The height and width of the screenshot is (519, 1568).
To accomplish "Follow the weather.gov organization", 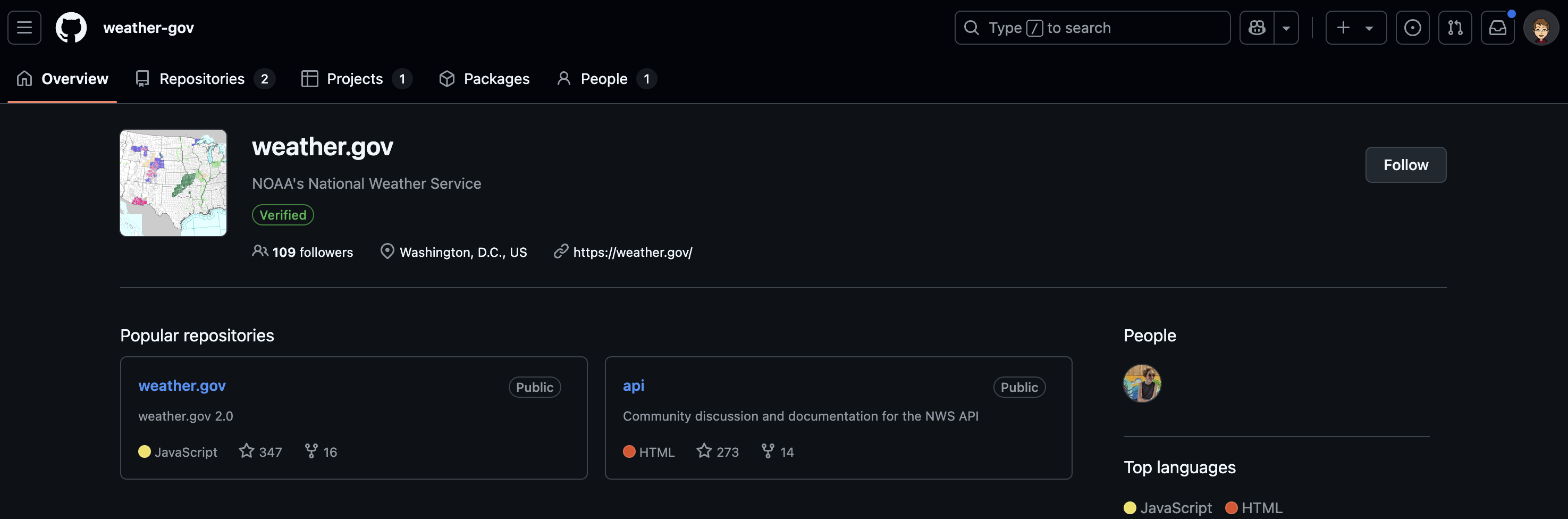I will click(x=1405, y=164).
